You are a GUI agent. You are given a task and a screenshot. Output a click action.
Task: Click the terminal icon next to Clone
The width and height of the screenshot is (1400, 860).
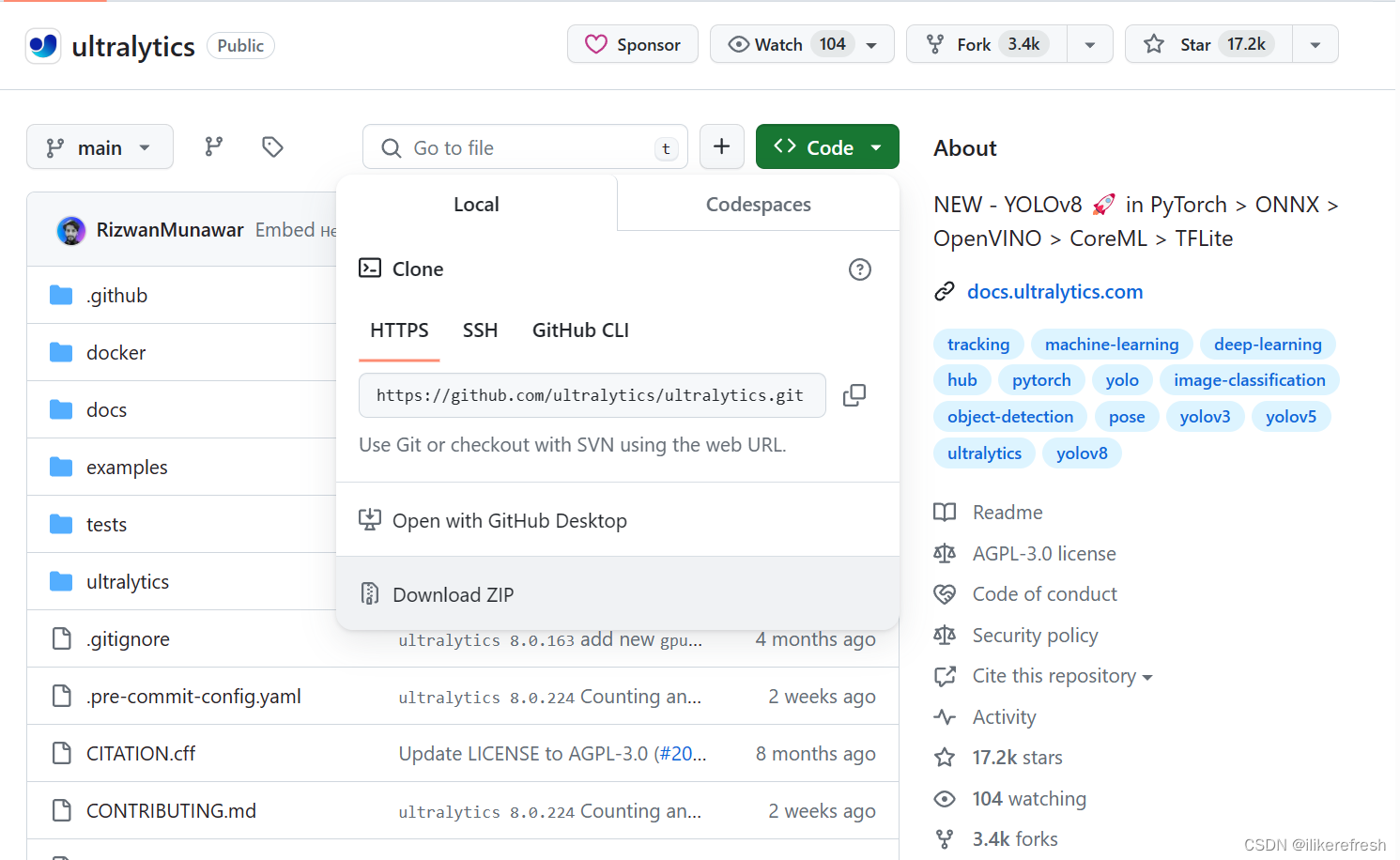pyautogui.click(x=370, y=269)
